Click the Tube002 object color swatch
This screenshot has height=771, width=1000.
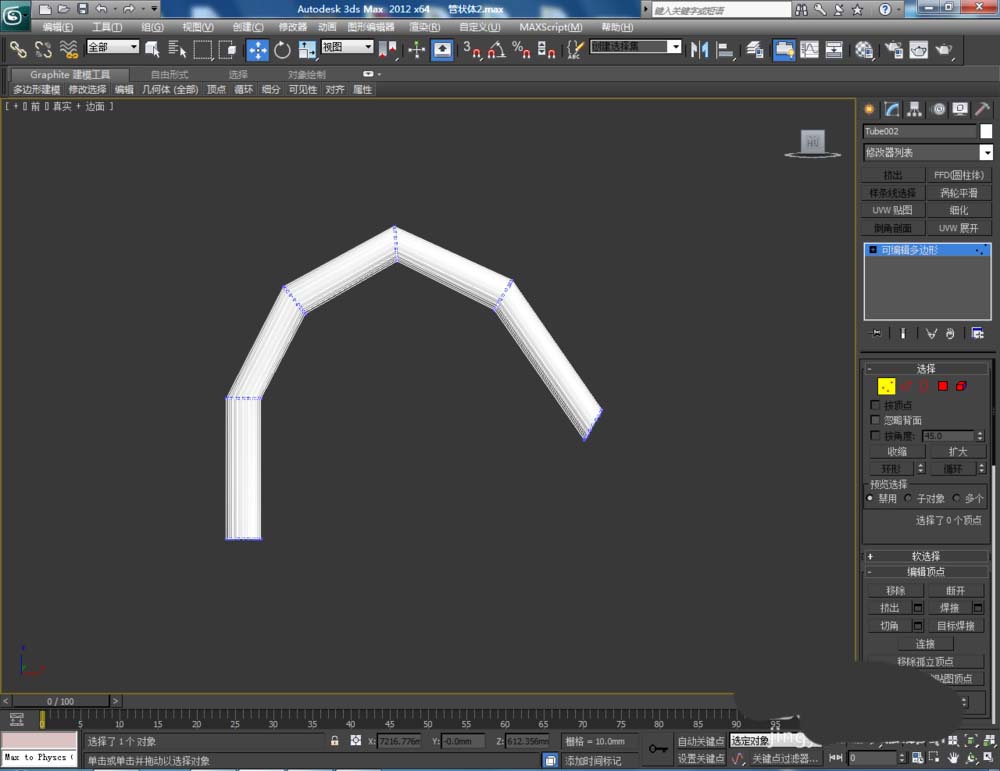pyautogui.click(x=986, y=131)
